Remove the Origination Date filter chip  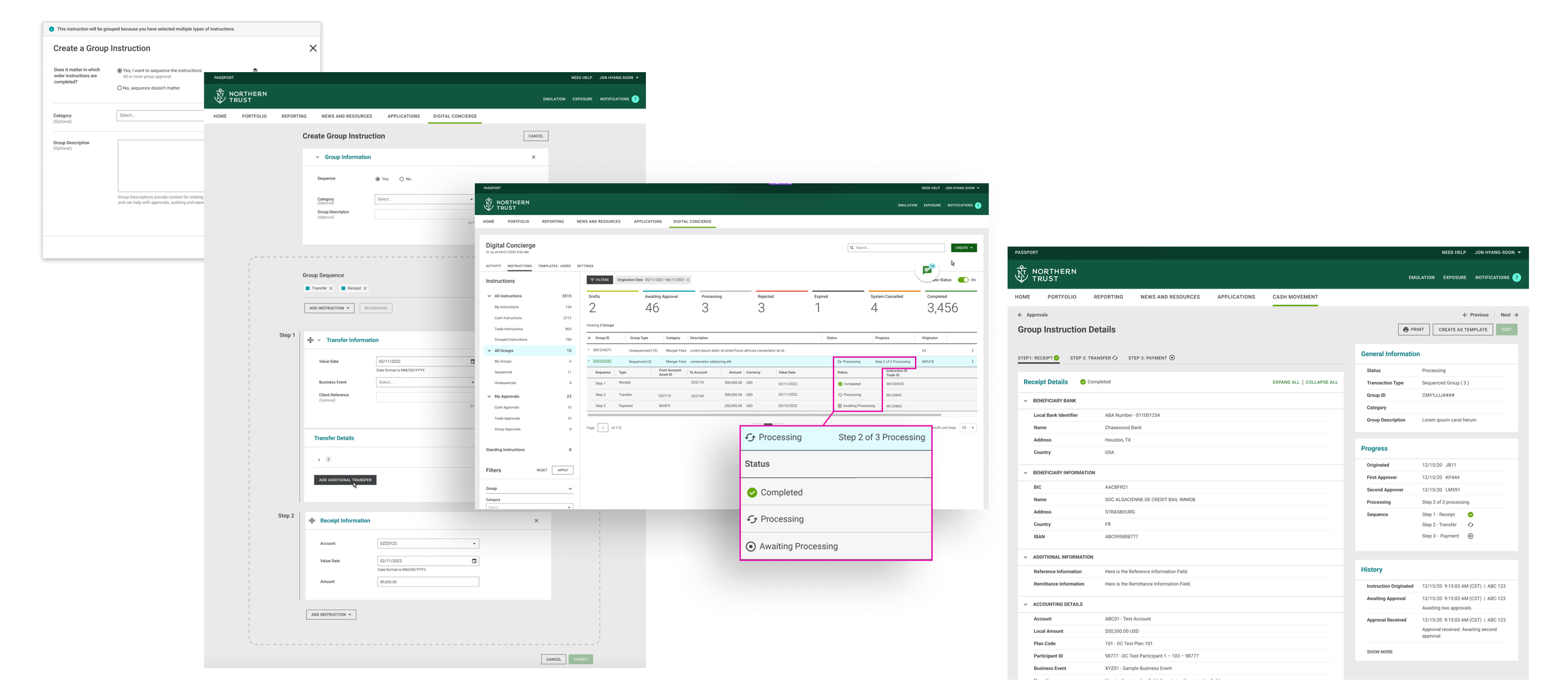687,280
